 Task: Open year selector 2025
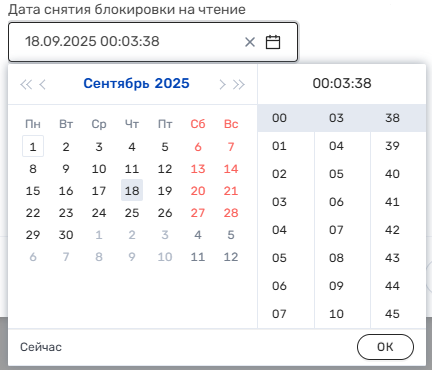tap(172, 83)
